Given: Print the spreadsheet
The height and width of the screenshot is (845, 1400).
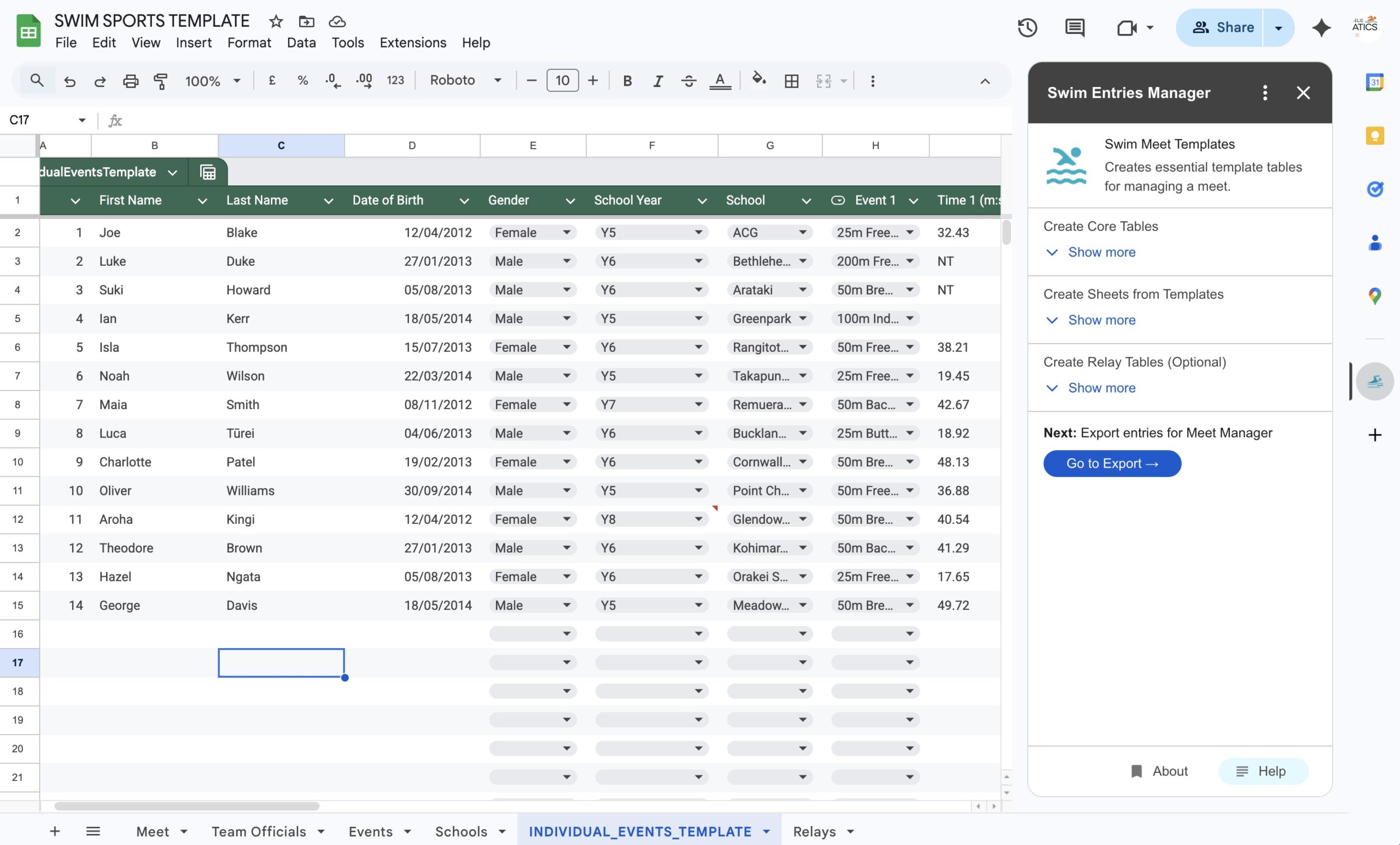Looking at the screenshot, I should click(130, 81).
